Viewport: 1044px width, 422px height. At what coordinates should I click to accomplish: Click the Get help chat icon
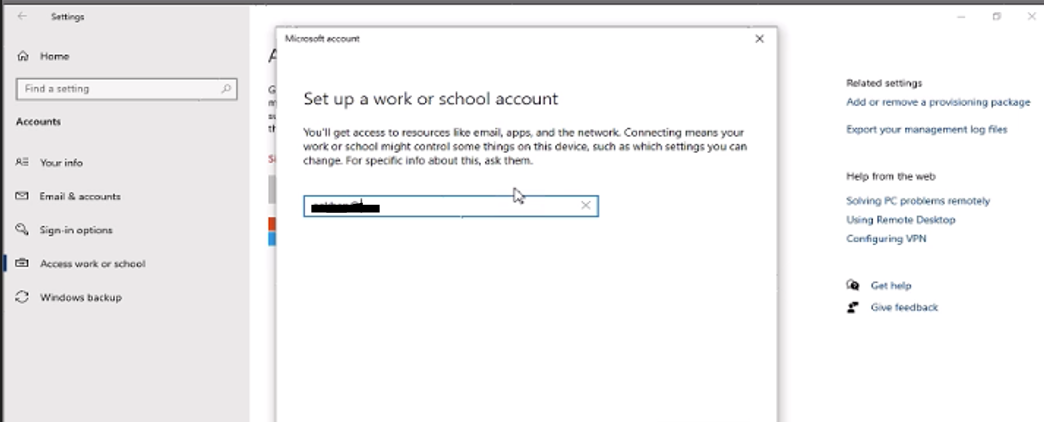[853, 285]
